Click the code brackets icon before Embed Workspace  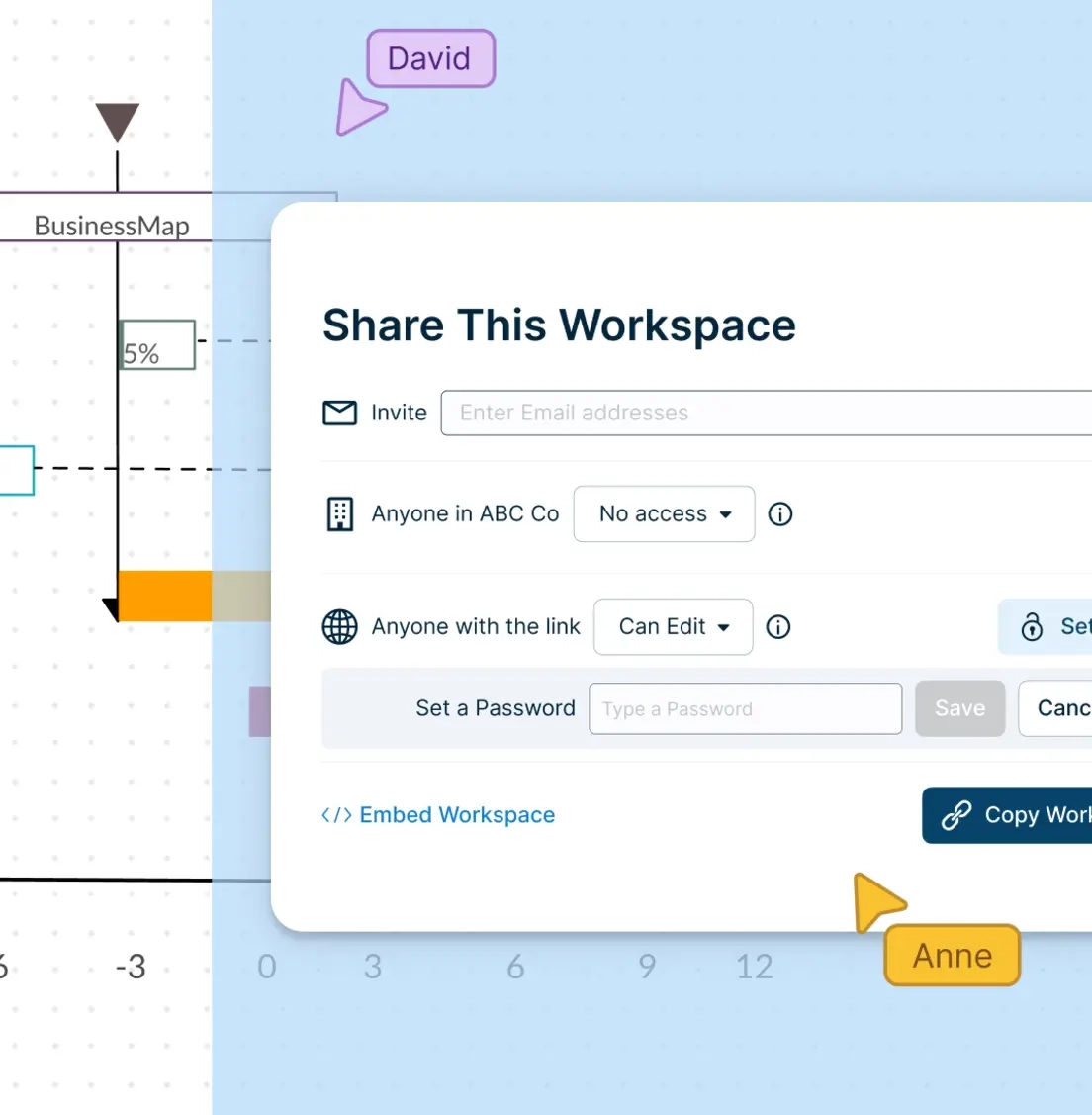336,815
